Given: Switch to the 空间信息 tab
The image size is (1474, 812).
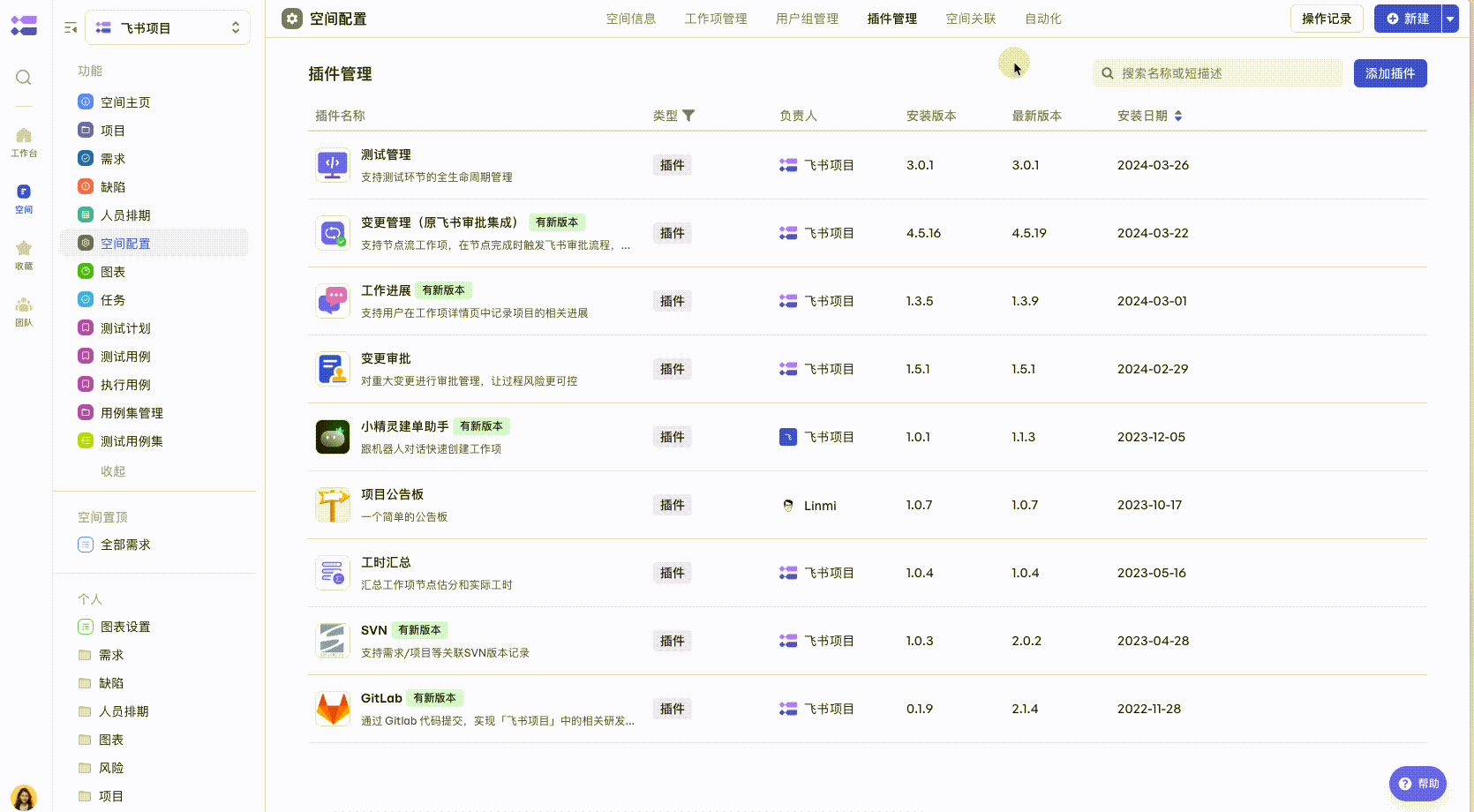Looking at the screenshot, I should (x=631, y=19).
